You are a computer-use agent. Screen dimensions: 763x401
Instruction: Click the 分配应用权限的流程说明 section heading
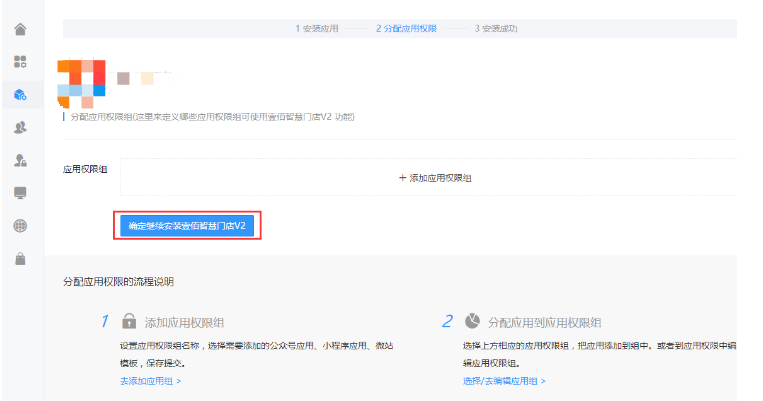tap(124, 282)
